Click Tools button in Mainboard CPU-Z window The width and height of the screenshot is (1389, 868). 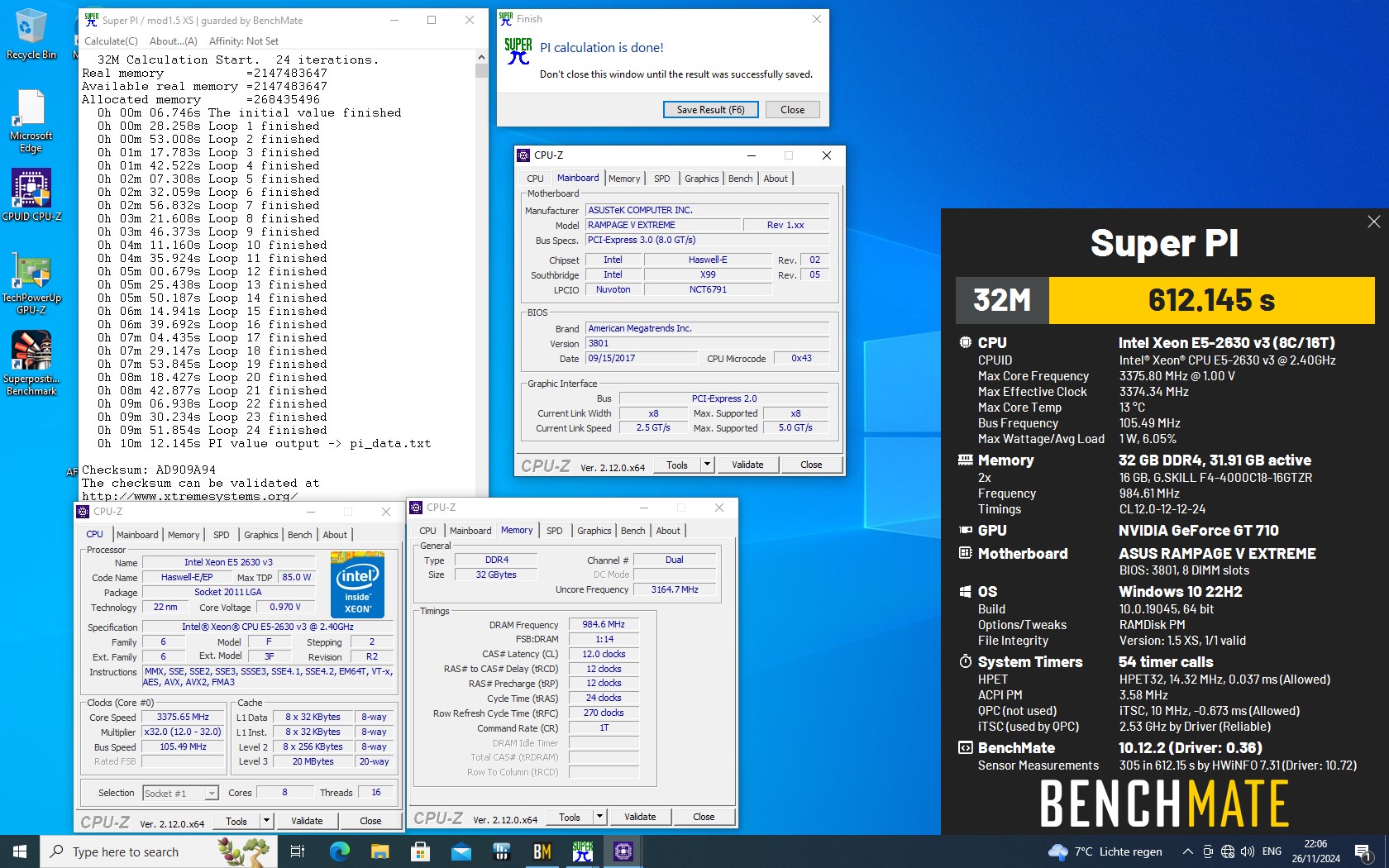[677, 465]
